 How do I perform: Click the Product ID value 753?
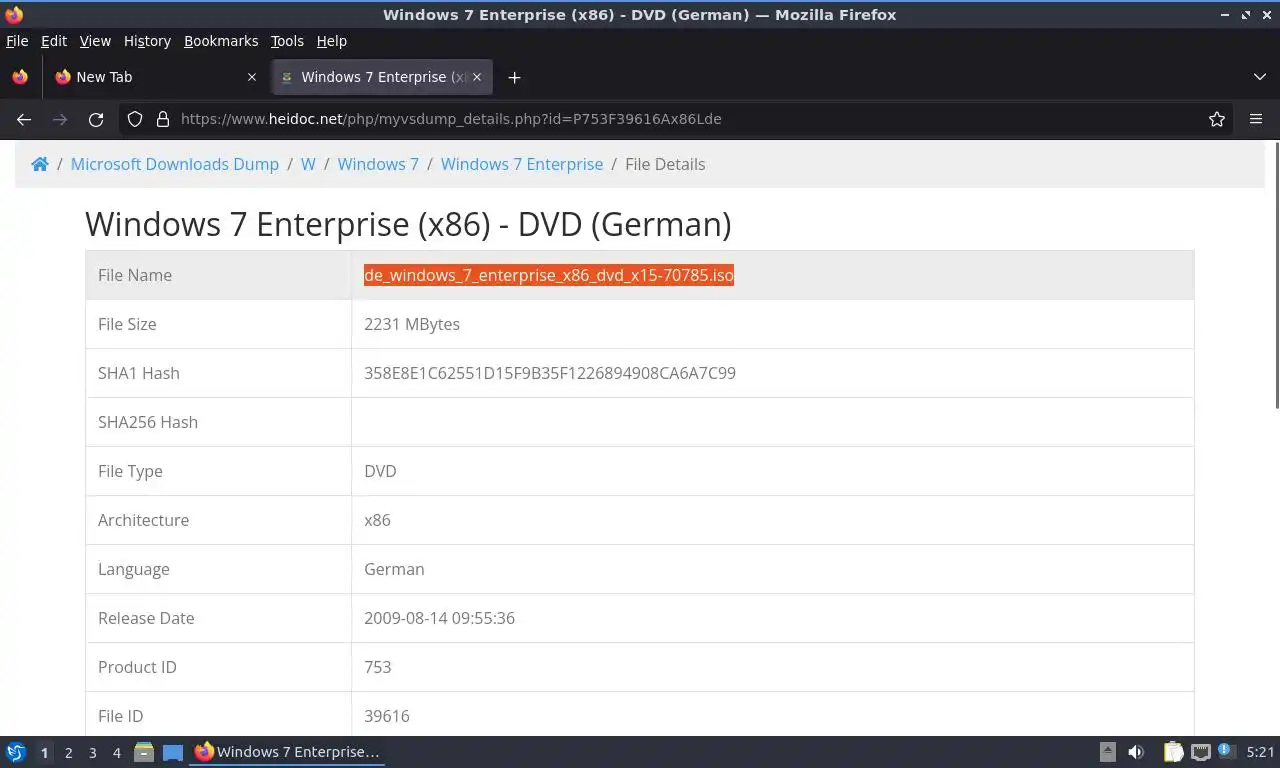tap(378, 667)
